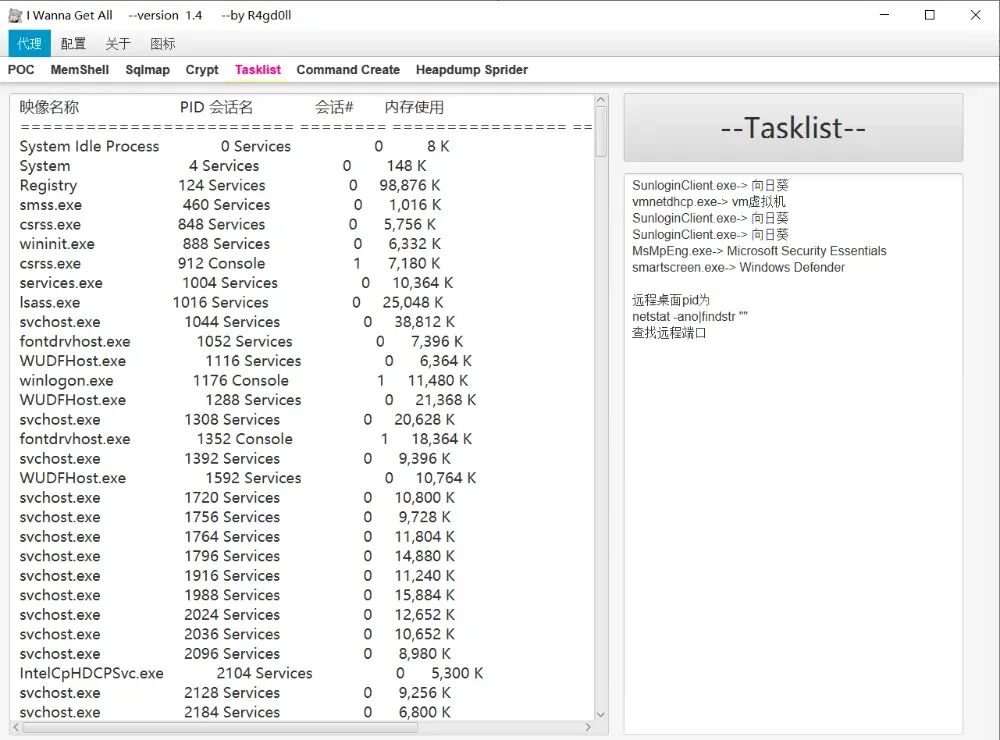Screen dimensions: 1000x740
Task: Open the 配置 menu
Action: (73, 43)
